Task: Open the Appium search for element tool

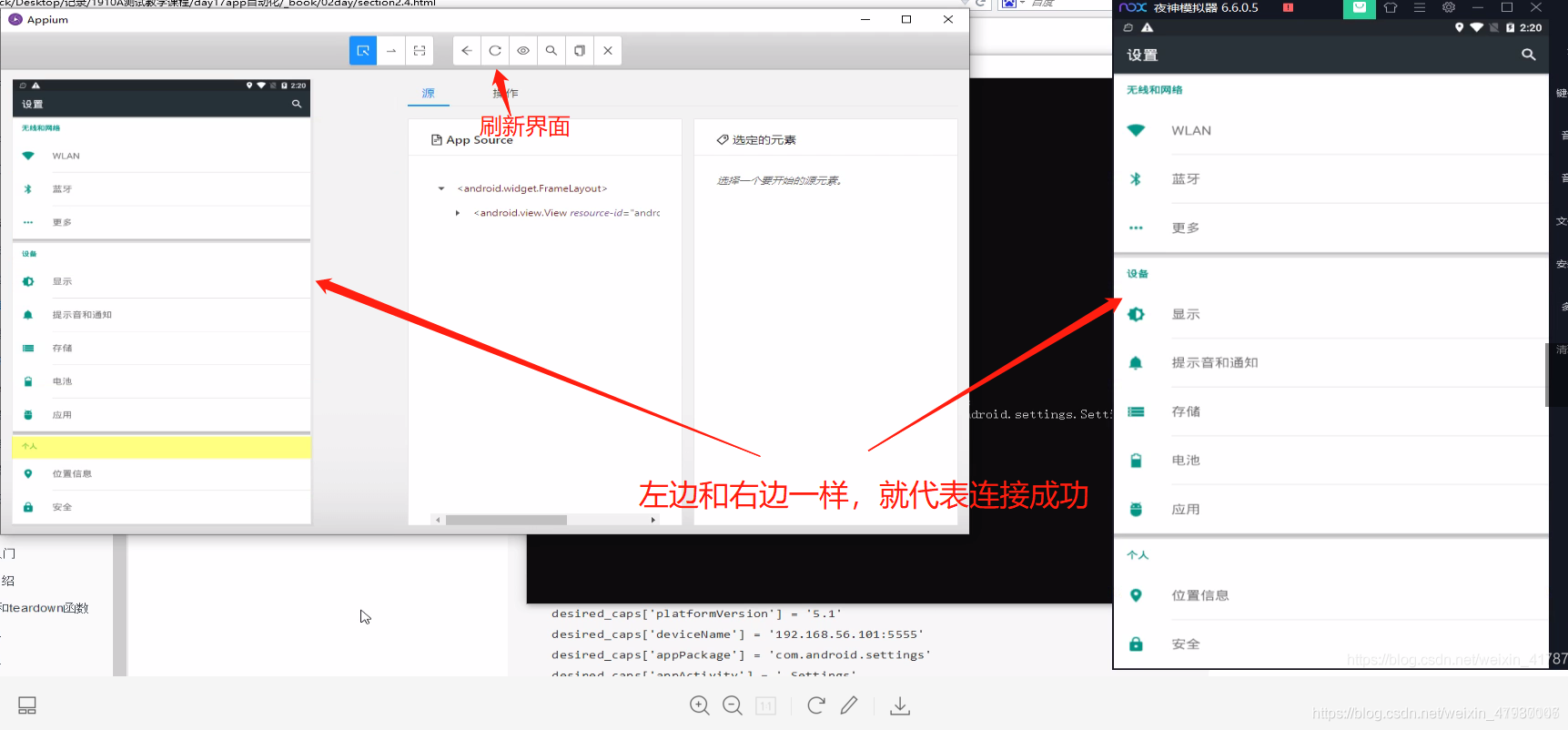Action: pos(551,51)
